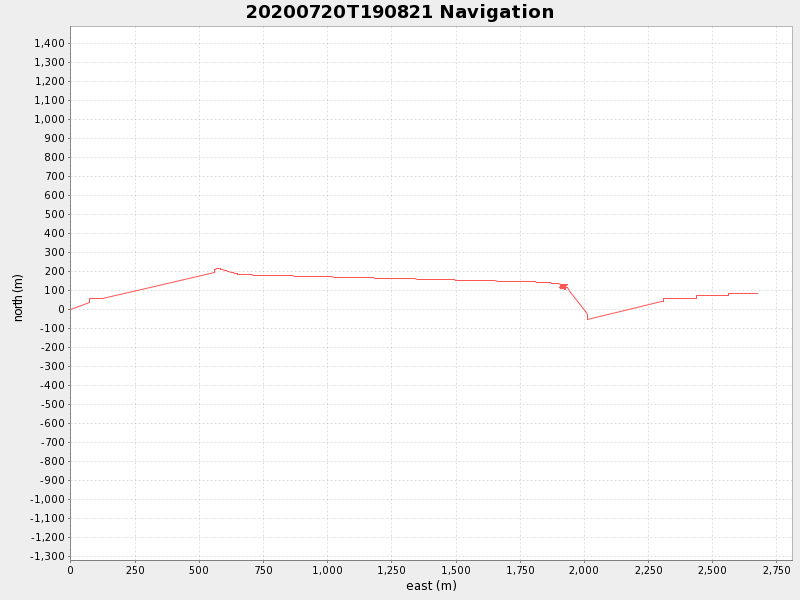Image resolution: width=800 pixels, height=600 pixels.
Task: Click the 1,500 tick label on the east axis
Action: tap(456, 570)
